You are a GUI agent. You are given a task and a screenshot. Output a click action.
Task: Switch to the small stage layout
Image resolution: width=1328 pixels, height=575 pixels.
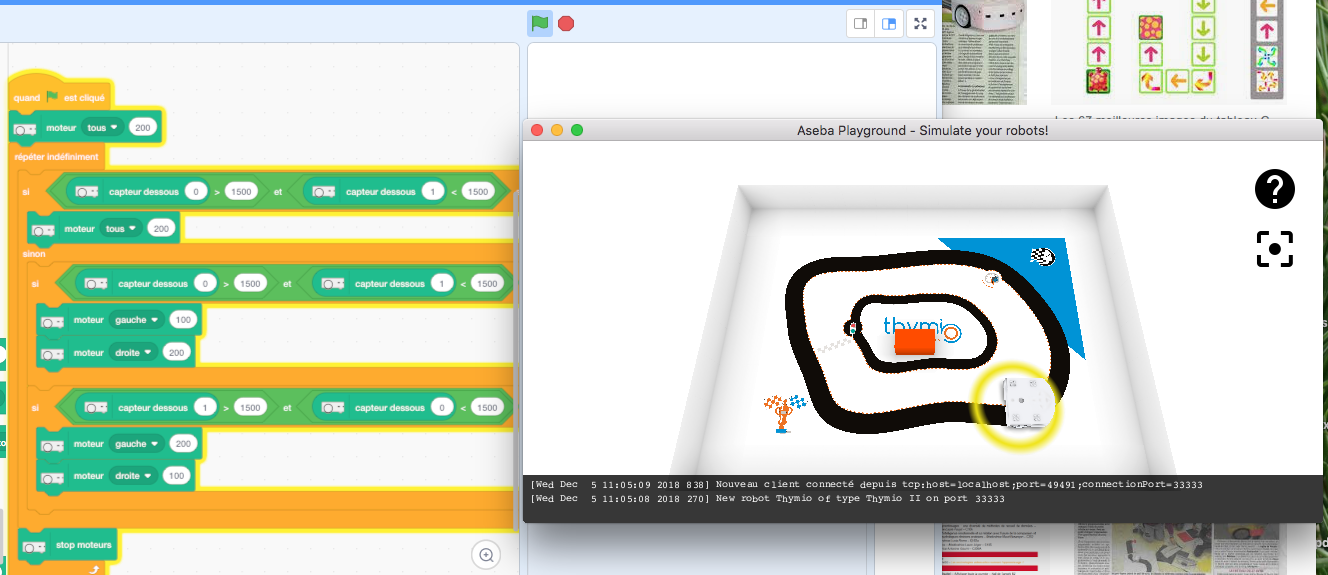[x=860, y=24]
